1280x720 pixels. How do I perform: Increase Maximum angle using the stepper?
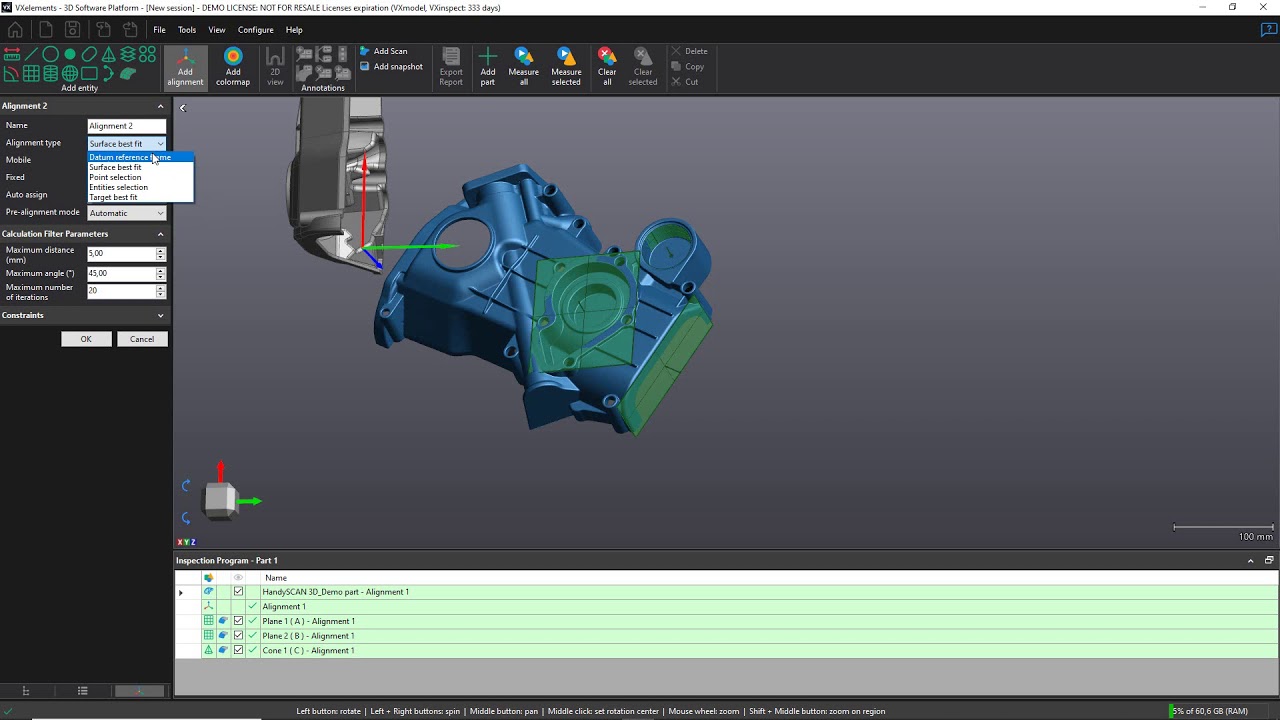pos(160,270)
